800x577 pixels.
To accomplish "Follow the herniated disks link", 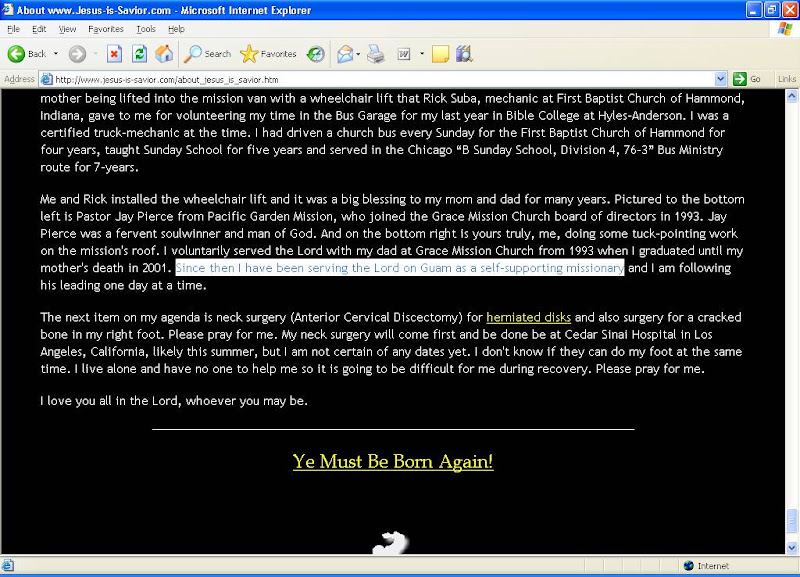I will click(528, 317).
